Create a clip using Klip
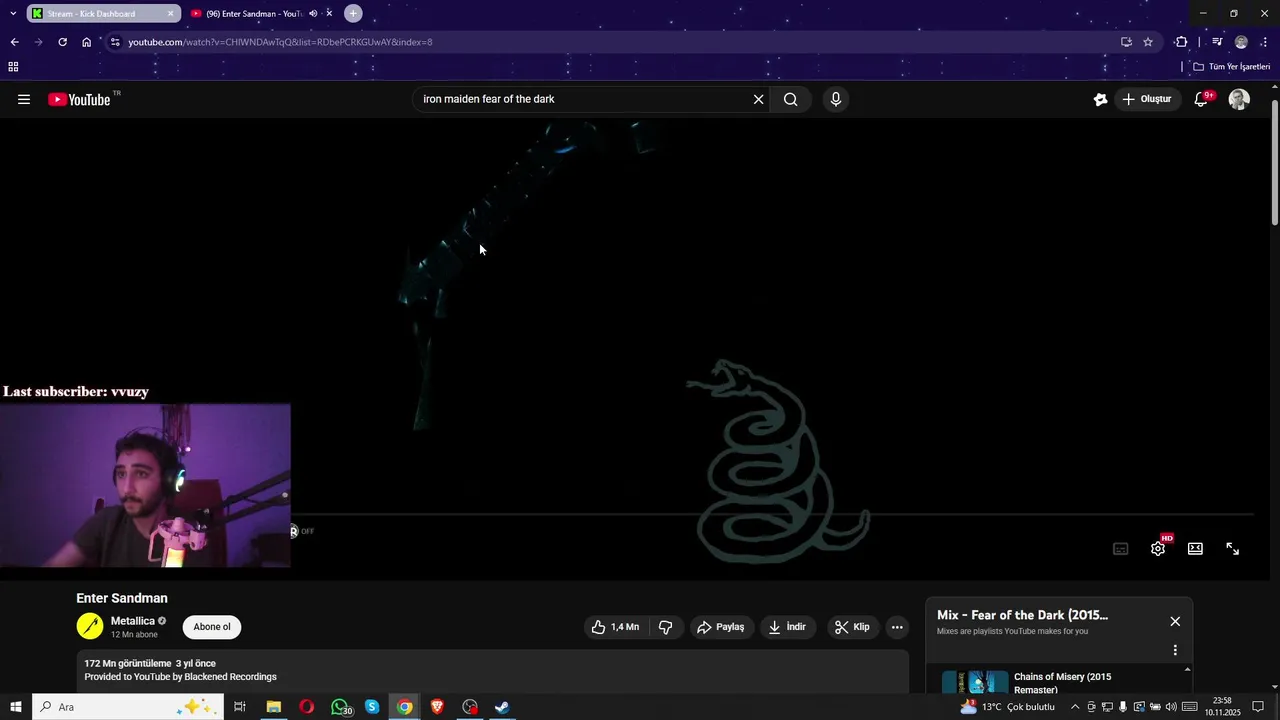 [x=852, y=627]
